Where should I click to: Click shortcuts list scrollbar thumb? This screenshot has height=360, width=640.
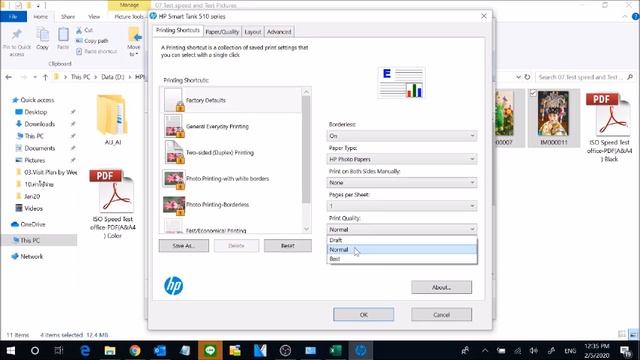tap(306, 149)
